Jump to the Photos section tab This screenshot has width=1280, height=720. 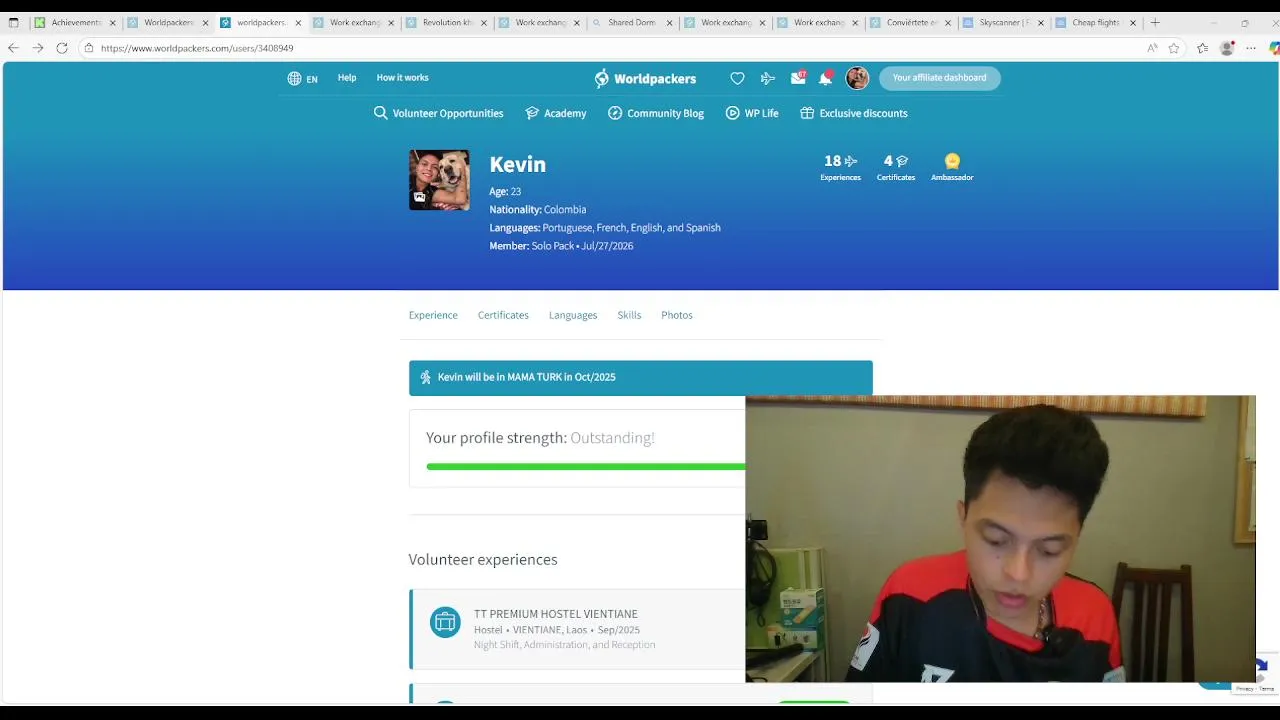[677, 315]
